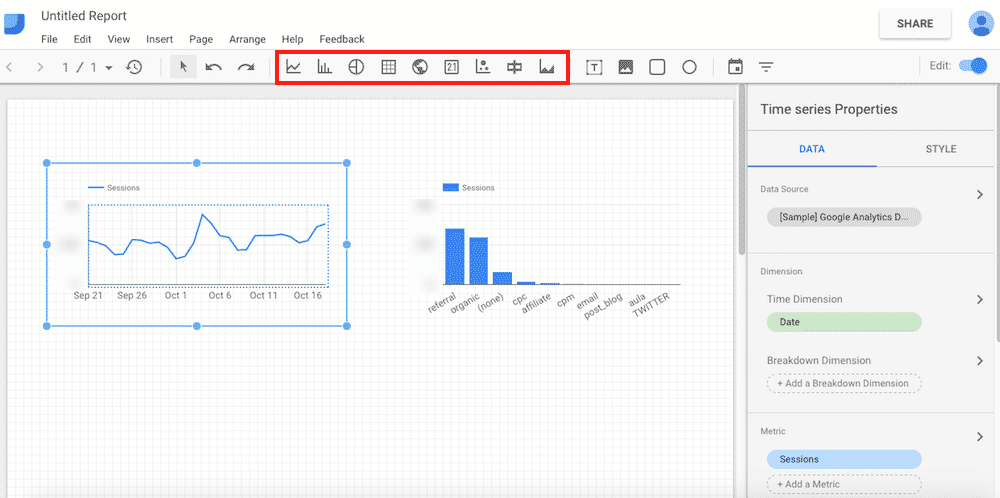Open the page number dropdown
This screenshot has width=1000, height=498.
(108, 68)
